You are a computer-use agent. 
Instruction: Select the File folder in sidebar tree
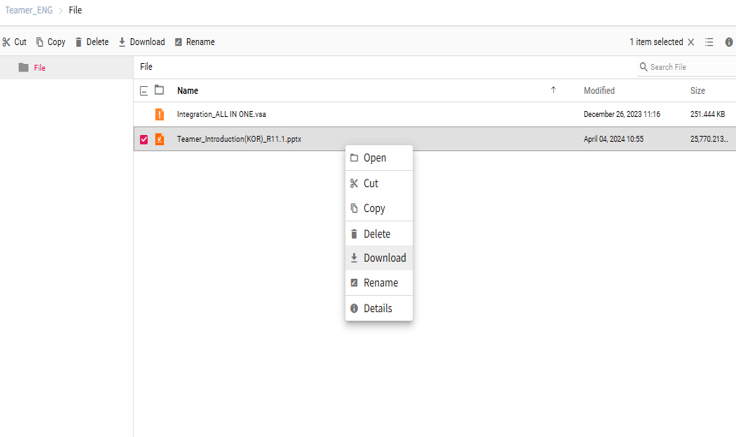pos(40,68)
